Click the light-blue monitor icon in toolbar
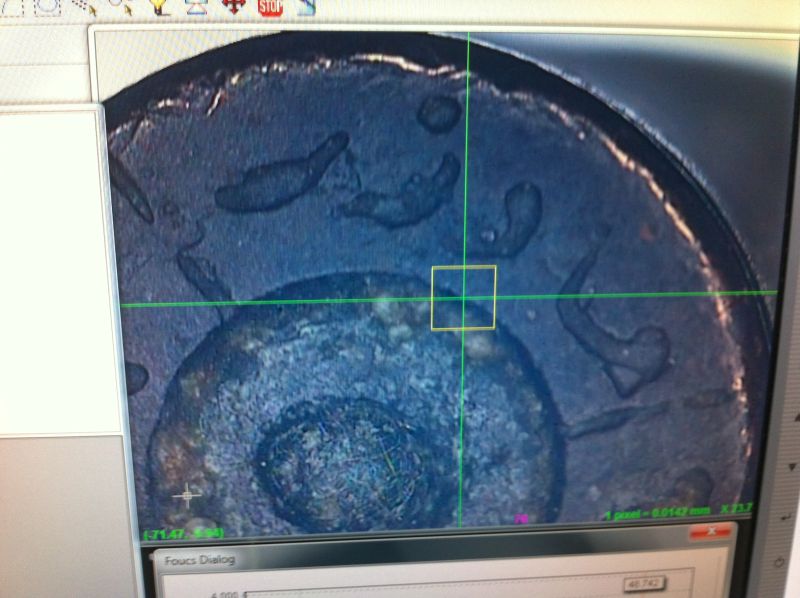The width and height of the screenshot is (800, 598). tap(197, 6)
